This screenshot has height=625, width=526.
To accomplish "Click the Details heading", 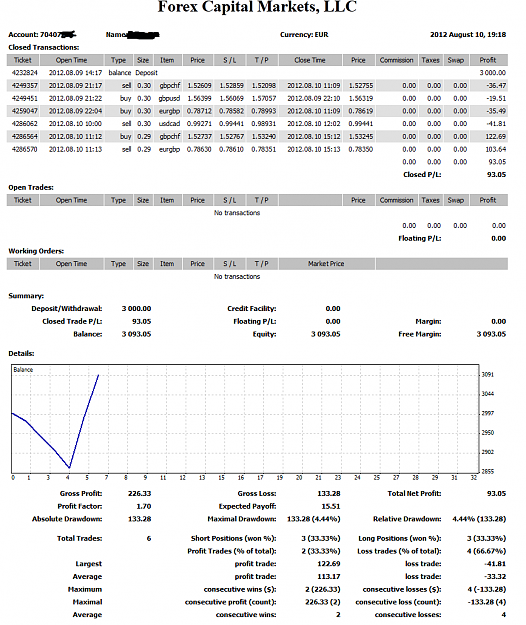I will point(22,354).
